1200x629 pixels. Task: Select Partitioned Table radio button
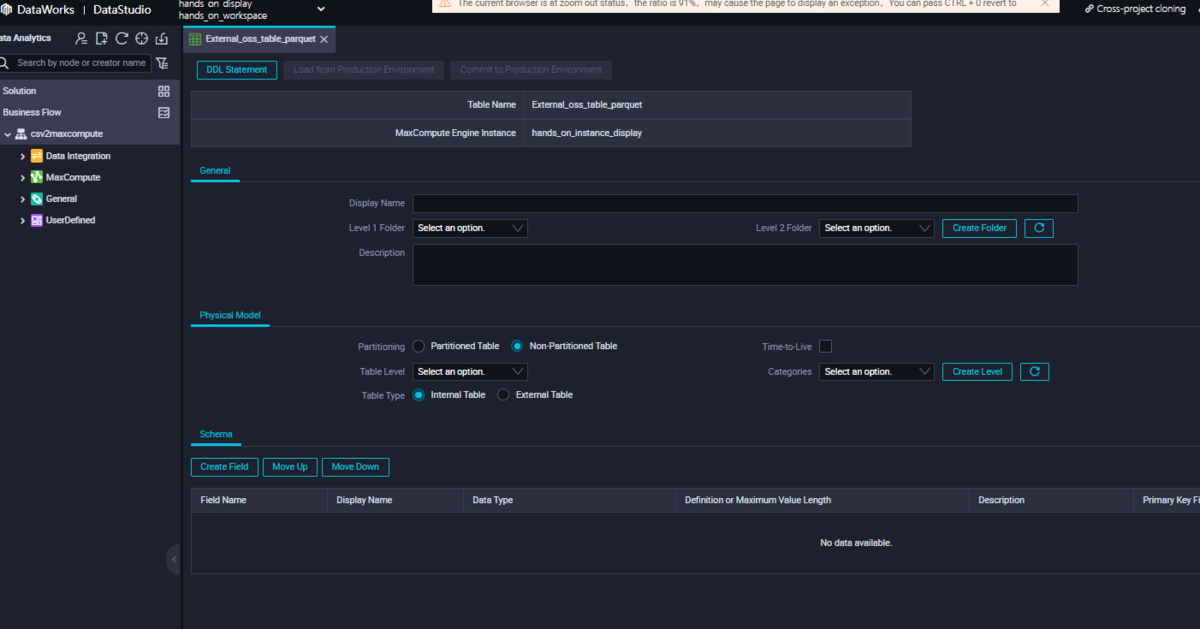419,346
